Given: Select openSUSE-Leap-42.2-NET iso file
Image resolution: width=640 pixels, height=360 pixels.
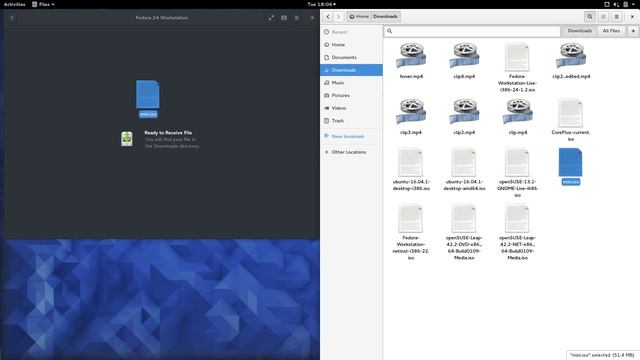Looking at the screenshot, I should (x=517, y=232).
